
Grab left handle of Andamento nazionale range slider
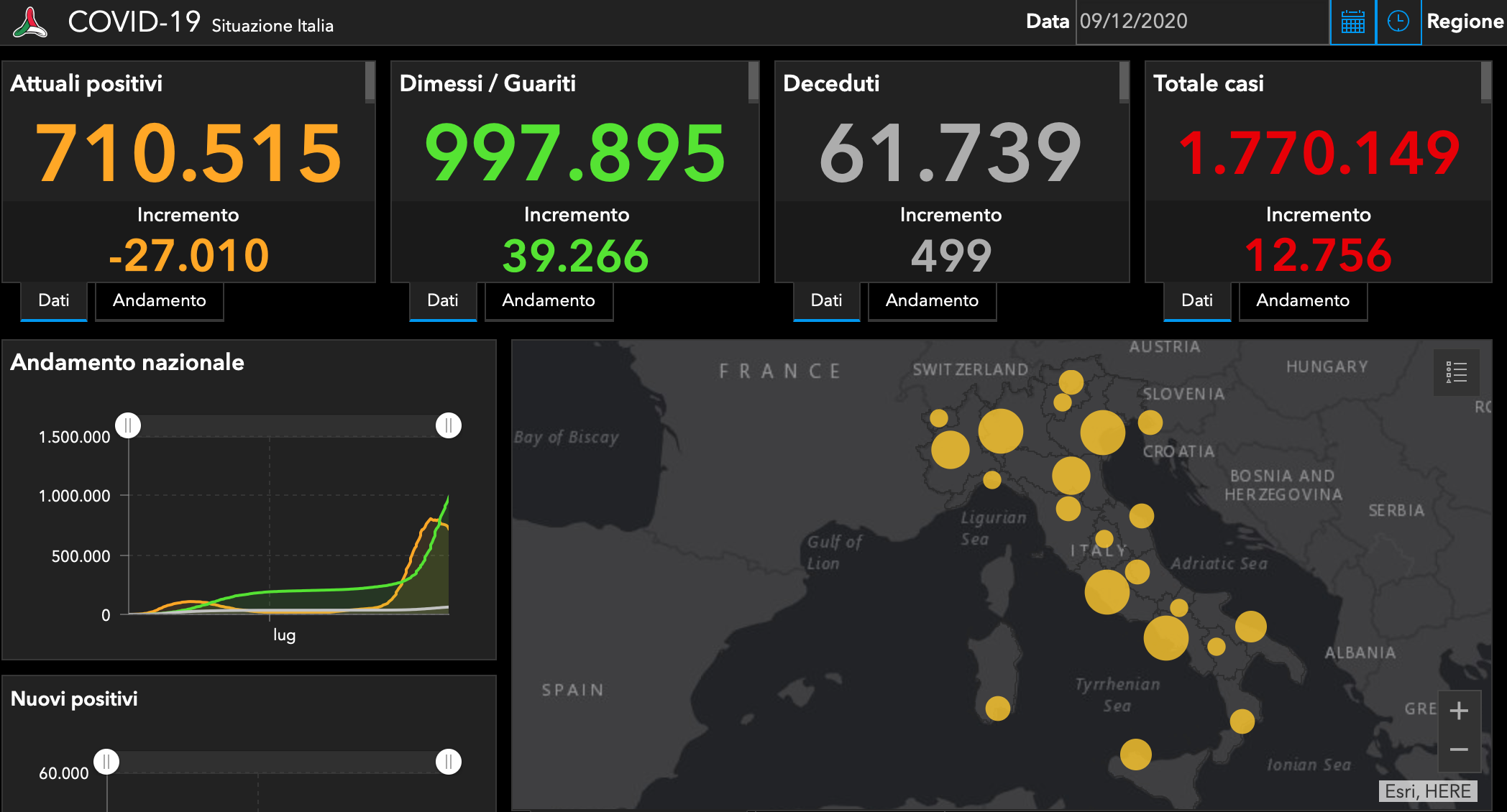(x=128, y=425)
